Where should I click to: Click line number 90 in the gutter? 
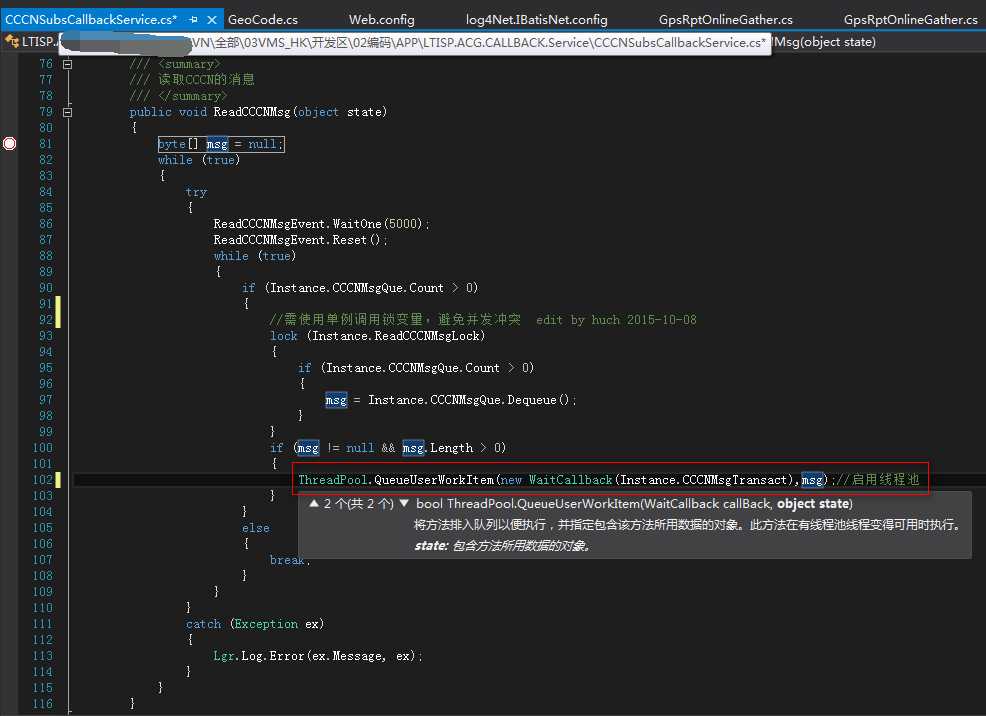pyautogui.click(x=46, y=288)
